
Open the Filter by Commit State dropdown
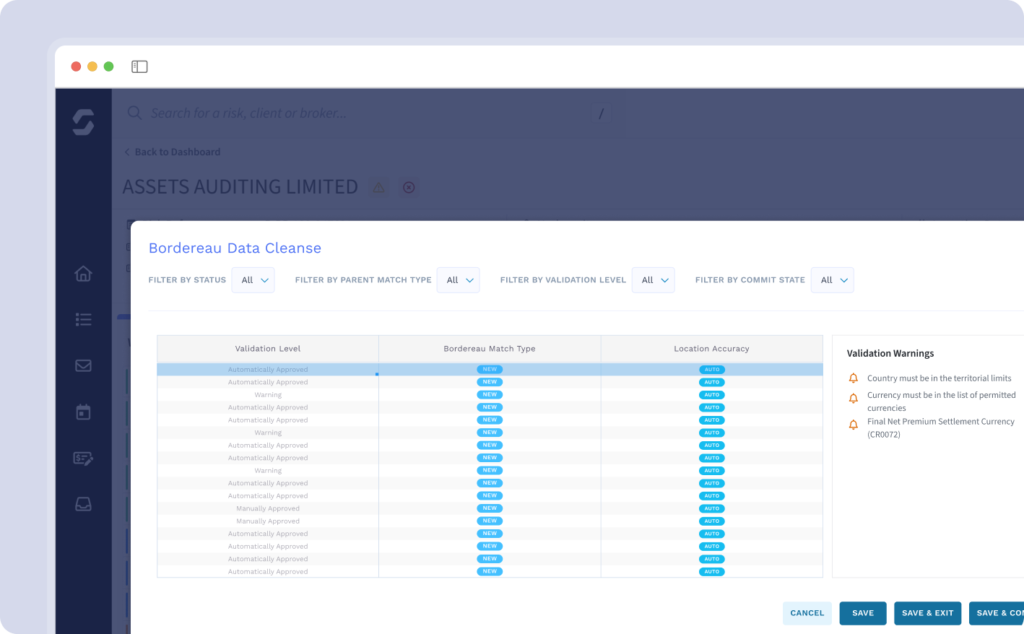click(832, 280)
